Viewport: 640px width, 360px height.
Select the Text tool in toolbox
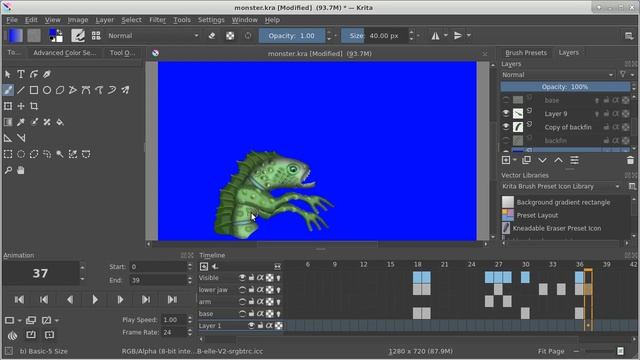(21, 74)
